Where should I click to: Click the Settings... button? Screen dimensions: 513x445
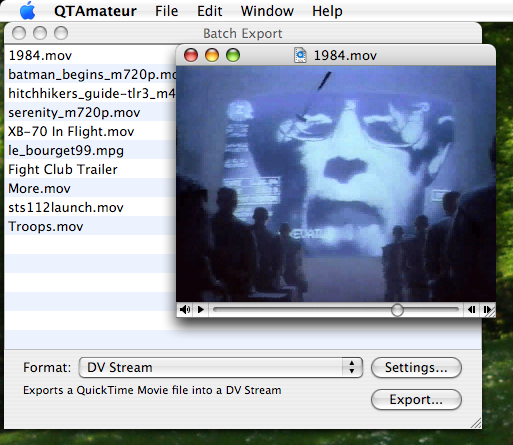(416, 368)
